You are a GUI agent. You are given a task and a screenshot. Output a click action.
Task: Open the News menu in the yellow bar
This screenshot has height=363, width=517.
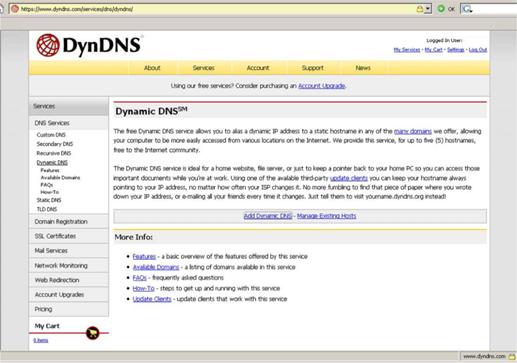(363, 68)
